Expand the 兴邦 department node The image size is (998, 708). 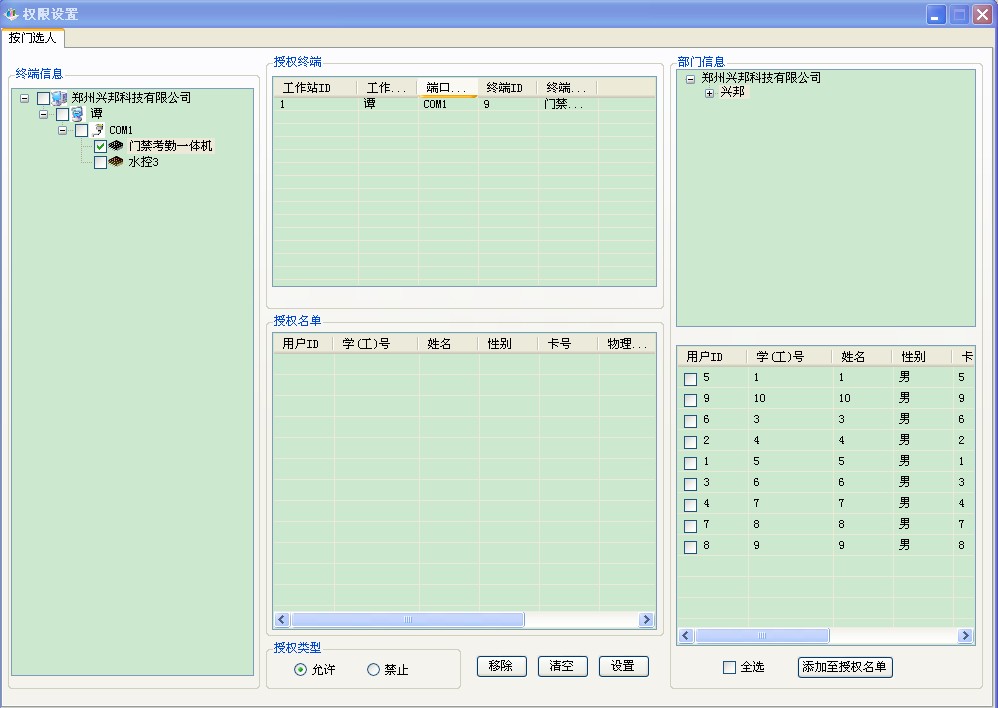709,93
